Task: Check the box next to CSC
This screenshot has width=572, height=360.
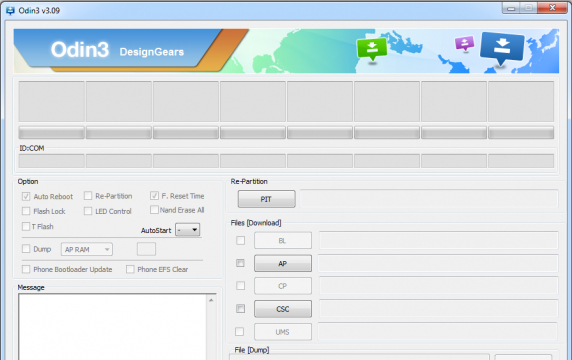Action: point(240,309)
